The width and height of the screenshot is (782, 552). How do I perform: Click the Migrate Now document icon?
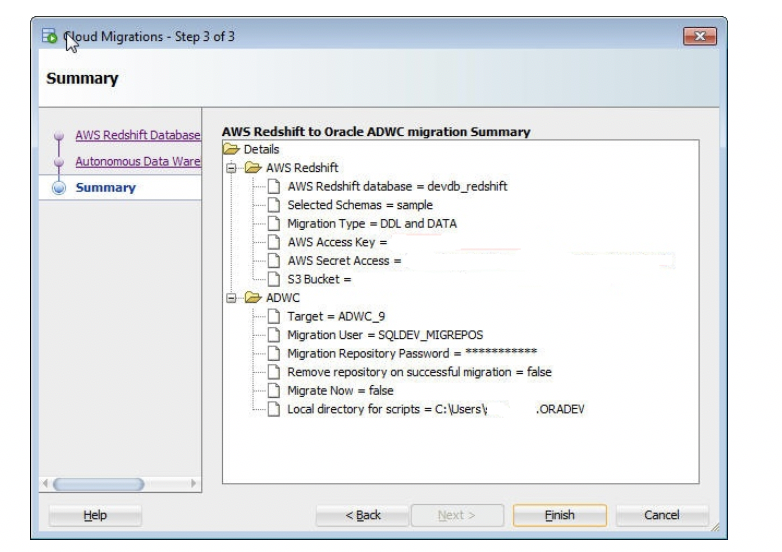click(273, 390)
